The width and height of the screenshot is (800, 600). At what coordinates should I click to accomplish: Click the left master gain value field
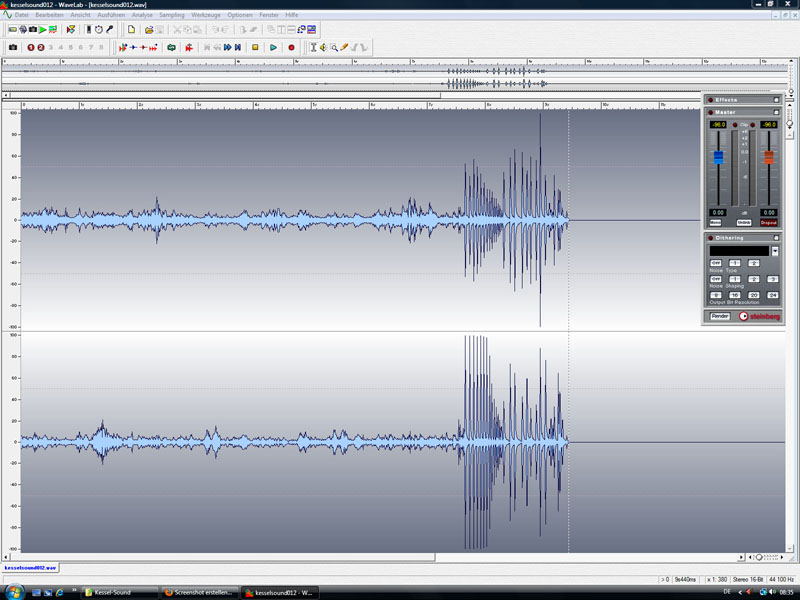[x=718, y=212]
